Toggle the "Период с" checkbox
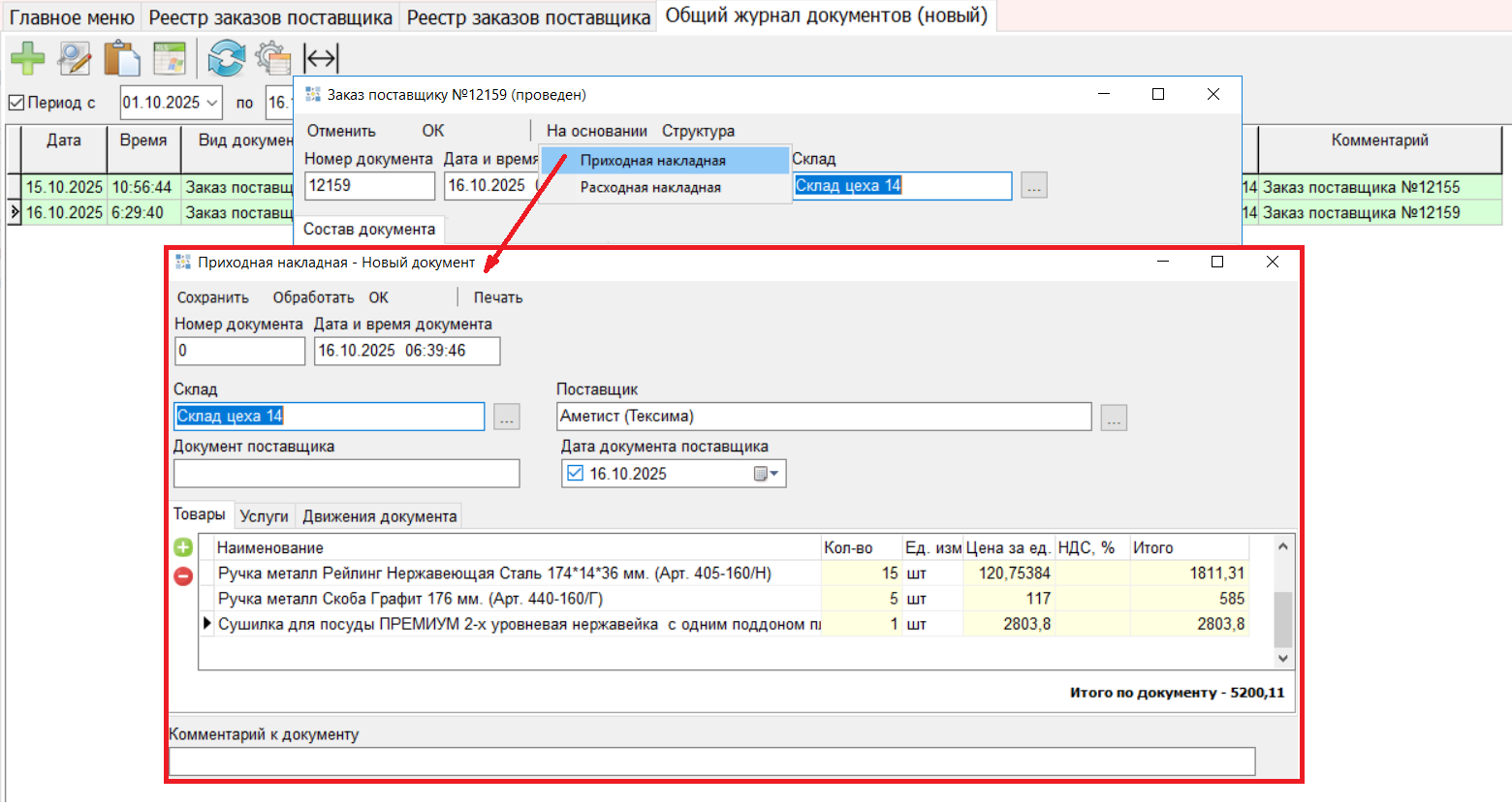Image resolution: width=1512 pixels, height=807 pixels. (x=16, y=102)
